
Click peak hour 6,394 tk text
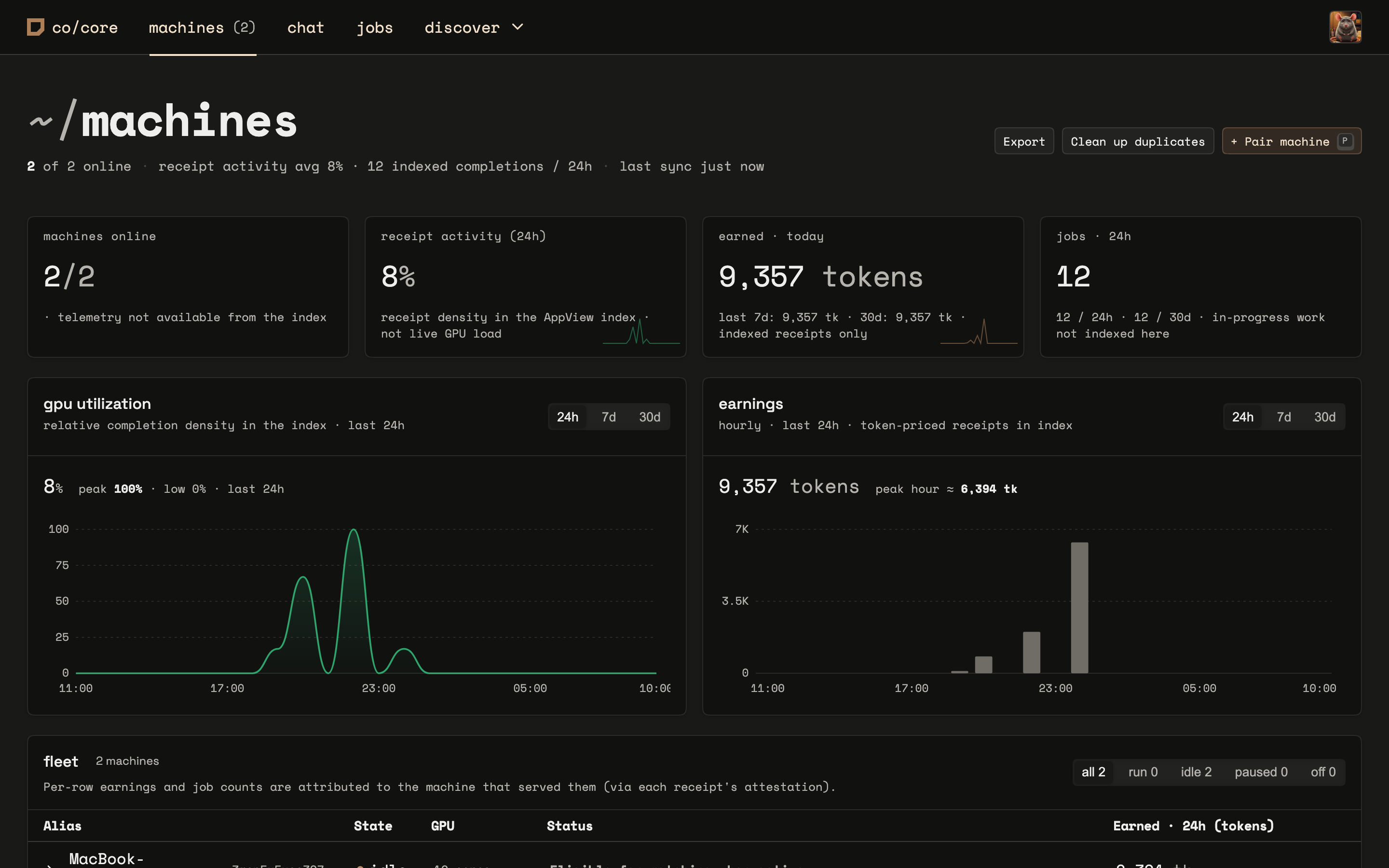946,489
